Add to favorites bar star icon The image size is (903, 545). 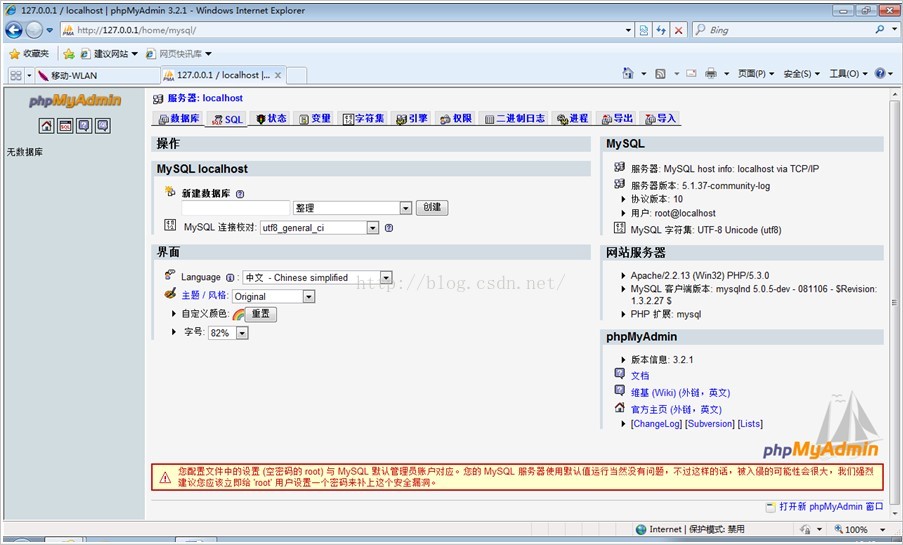point(69,54)
